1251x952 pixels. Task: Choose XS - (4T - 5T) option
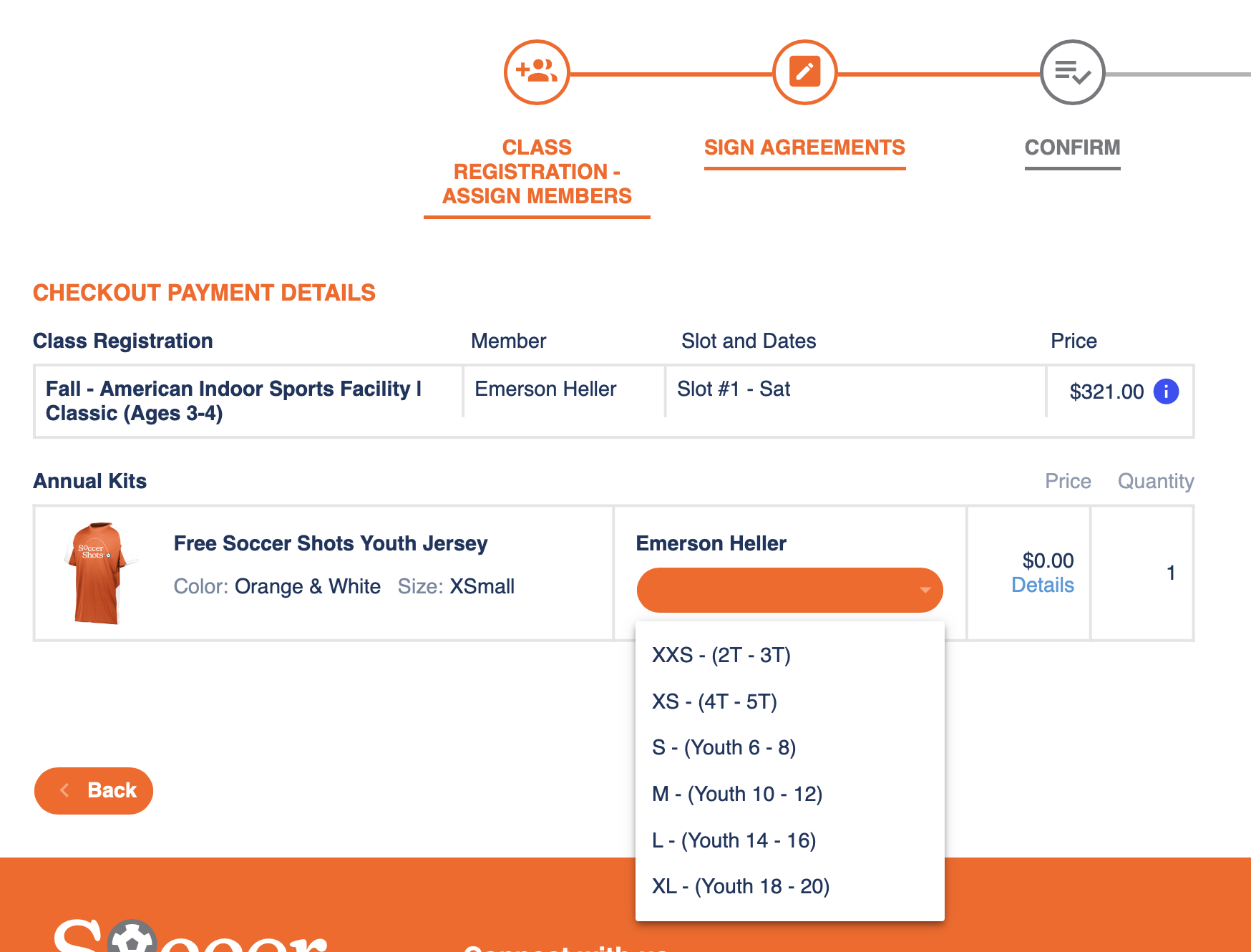coord(714,701)
